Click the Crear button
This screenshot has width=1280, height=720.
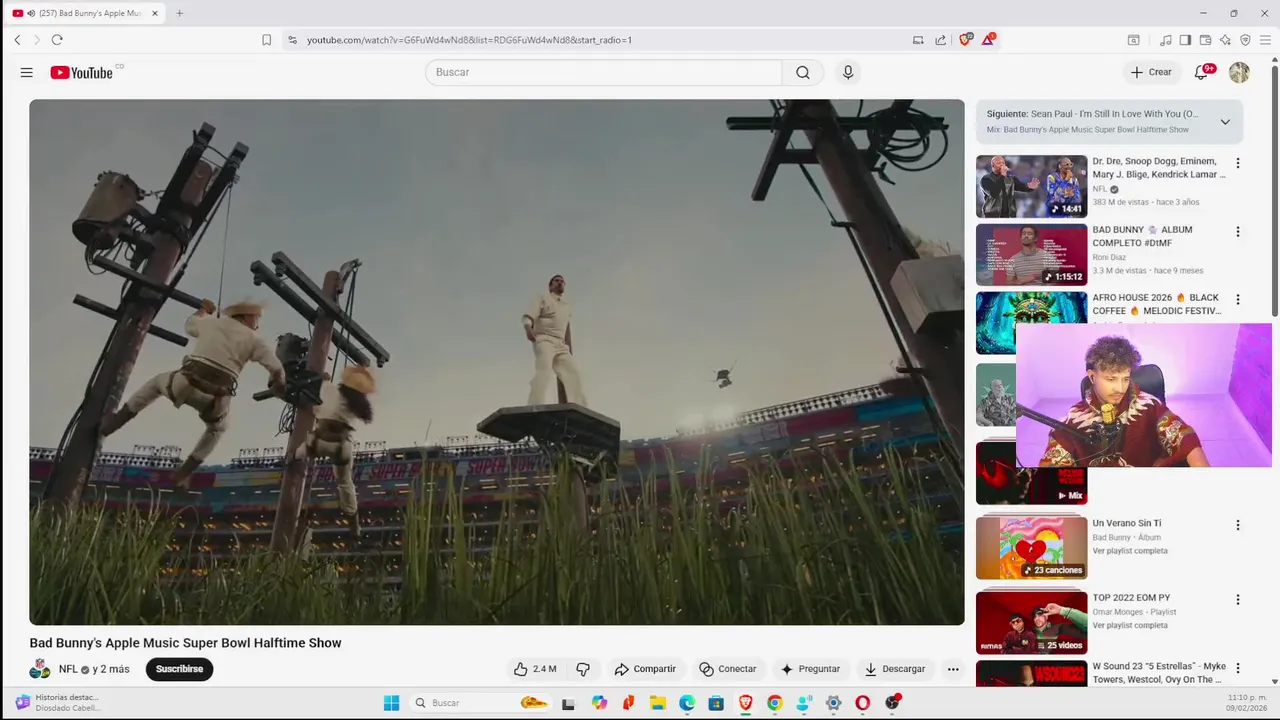pos(1151,72)
